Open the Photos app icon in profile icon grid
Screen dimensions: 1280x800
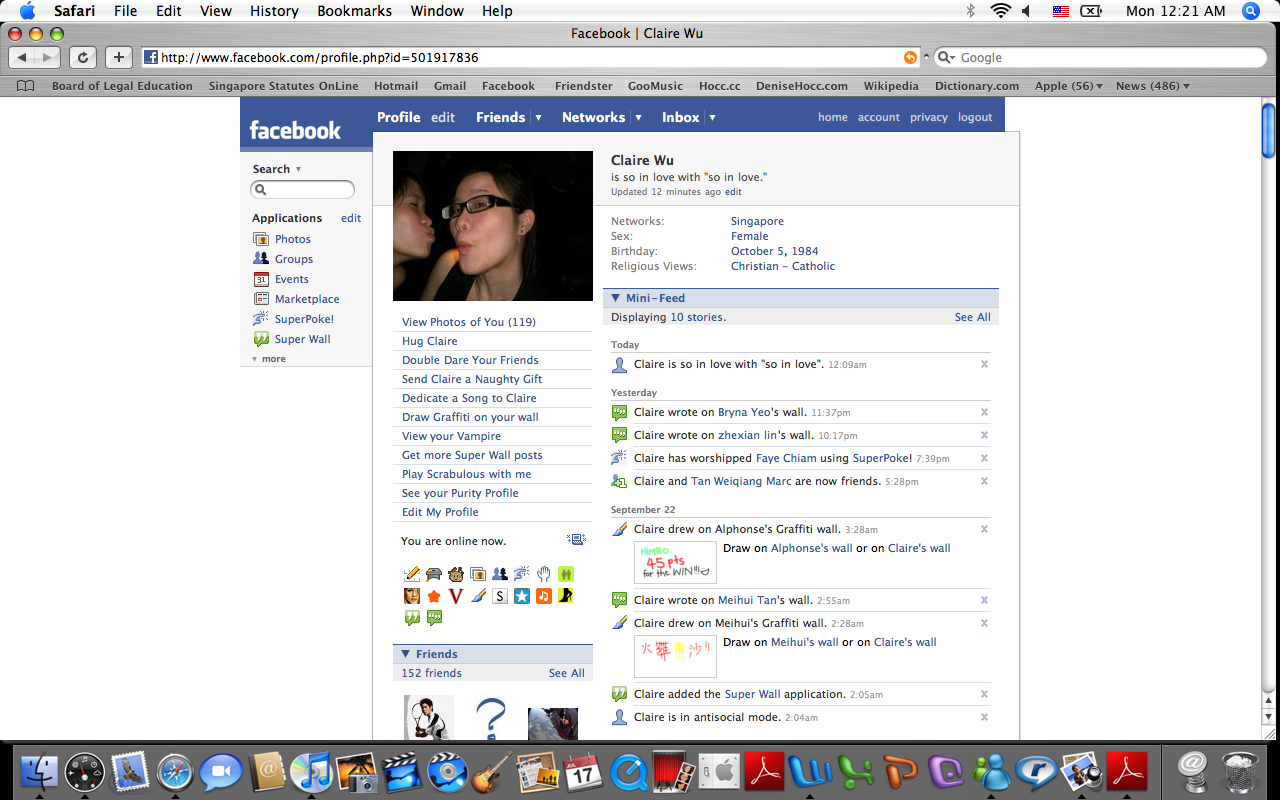[478, 574]
